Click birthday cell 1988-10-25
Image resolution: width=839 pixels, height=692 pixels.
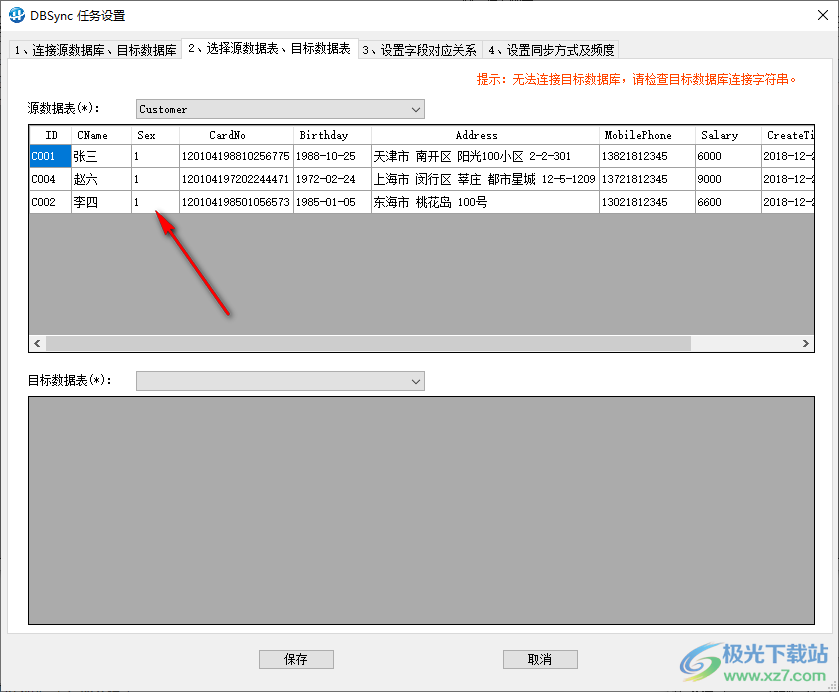332,156
